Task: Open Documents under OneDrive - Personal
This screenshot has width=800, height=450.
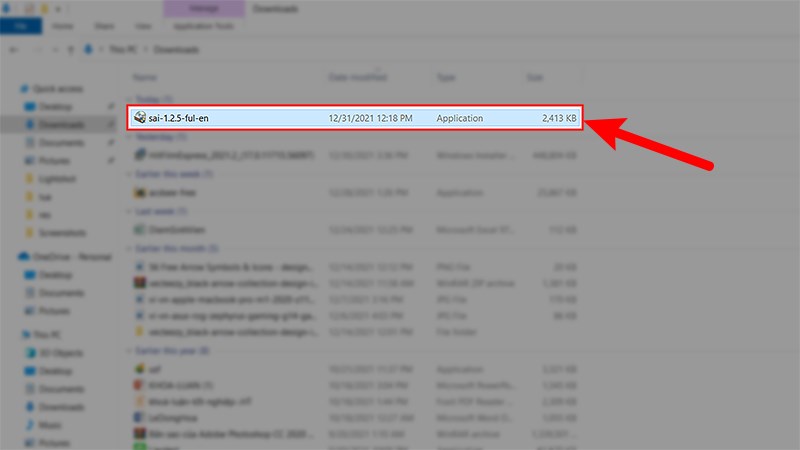Action: (x=61, y=293)
